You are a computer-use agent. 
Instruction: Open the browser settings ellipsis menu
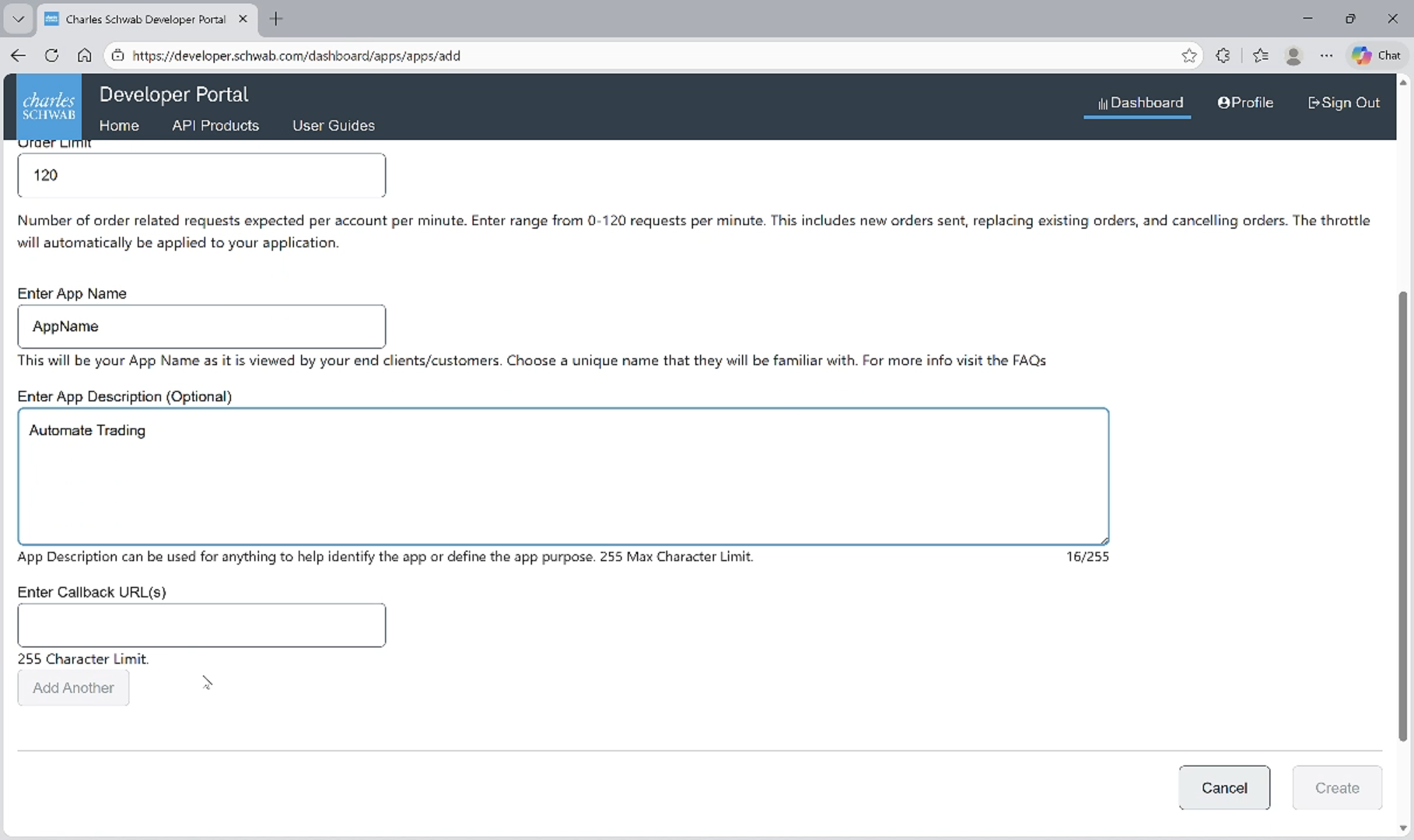(1327, 55)
